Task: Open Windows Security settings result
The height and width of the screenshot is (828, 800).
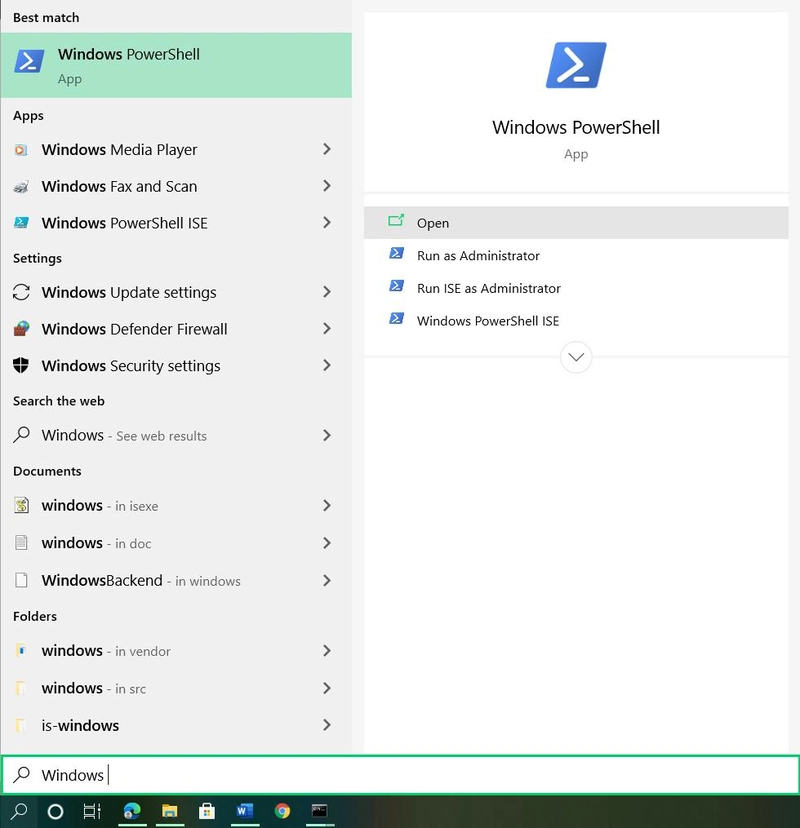Action: [x=176, y=365]
